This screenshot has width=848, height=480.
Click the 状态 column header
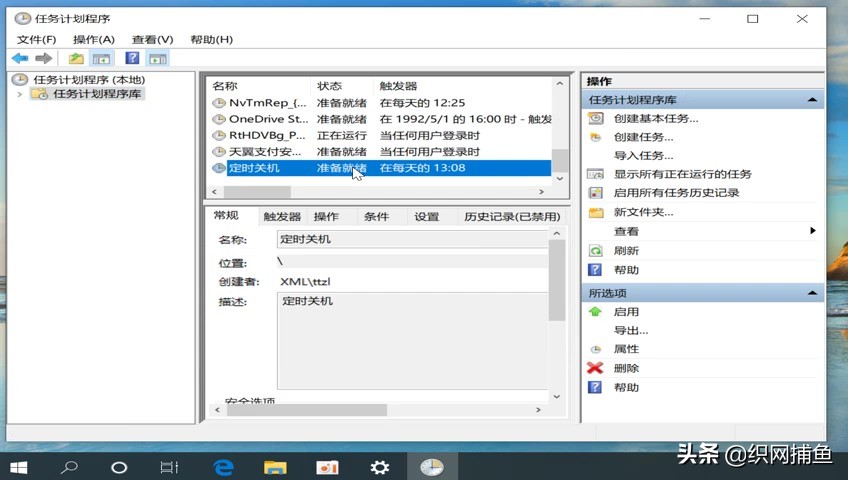click(329, 86)
